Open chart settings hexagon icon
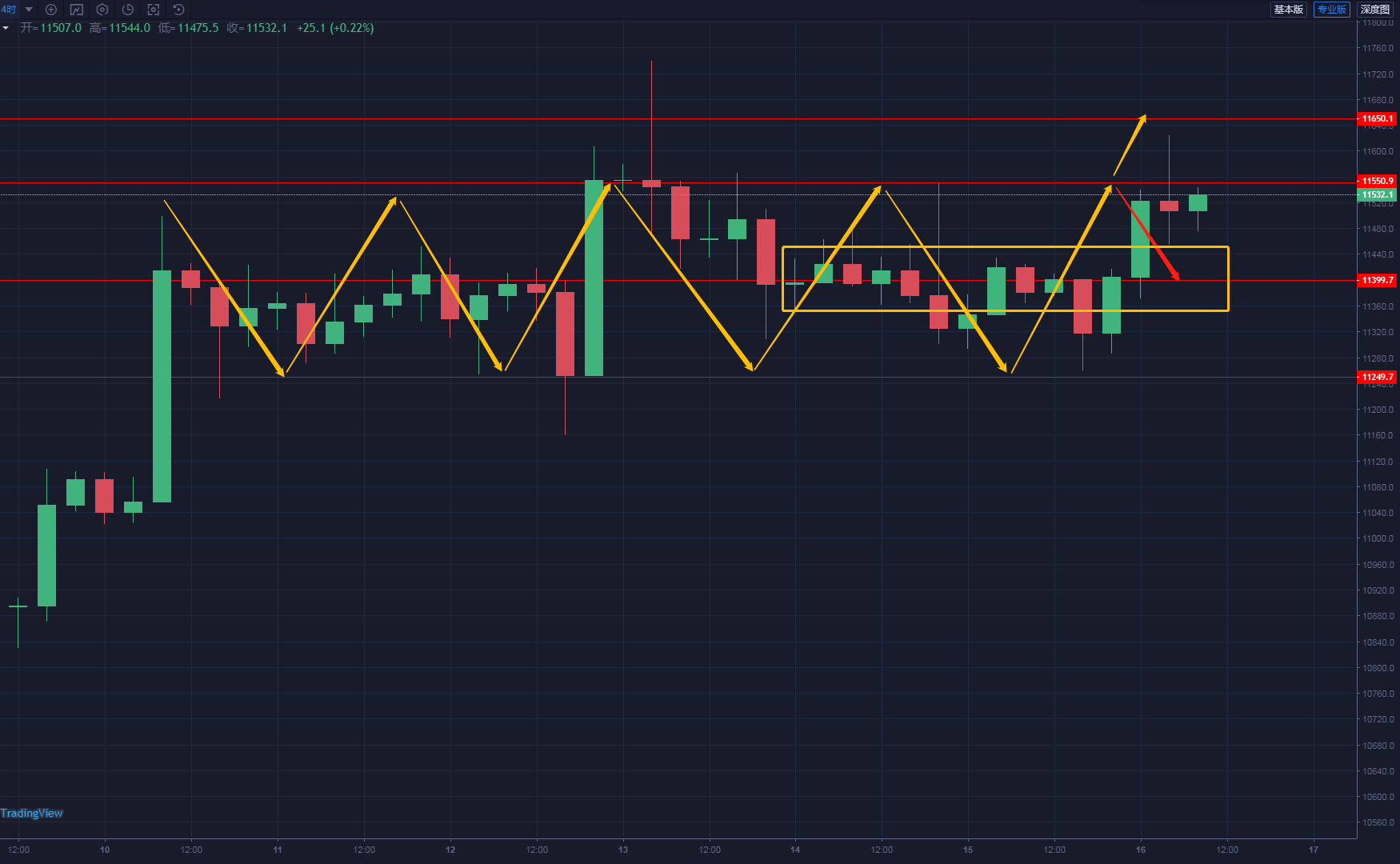Image resolution: width=1400 pixels, height=864 pixels. (102, 10)
